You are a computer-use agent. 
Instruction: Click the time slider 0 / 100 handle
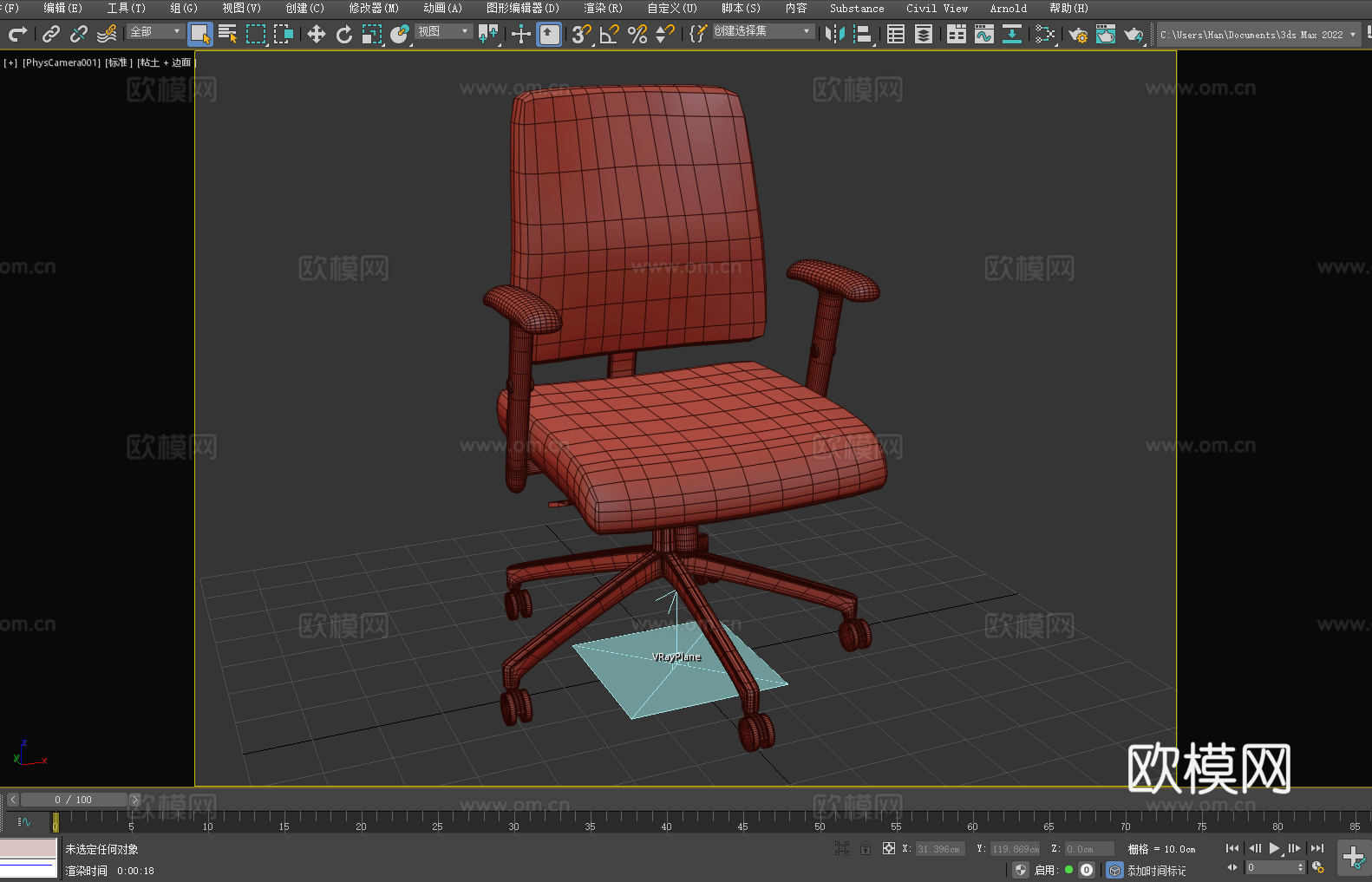tap(74, 800)
